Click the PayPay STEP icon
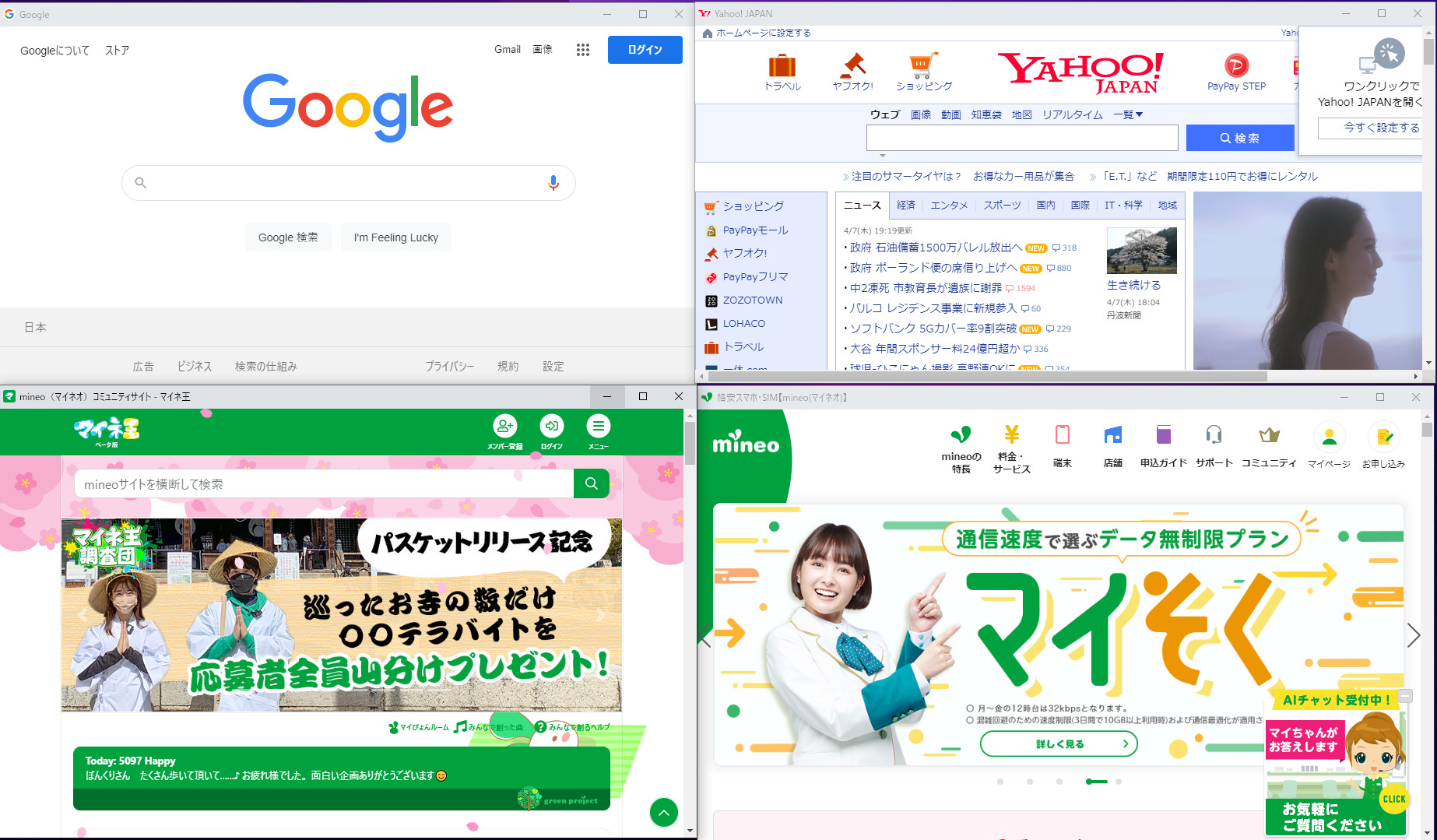 (x=1236, y=66)
